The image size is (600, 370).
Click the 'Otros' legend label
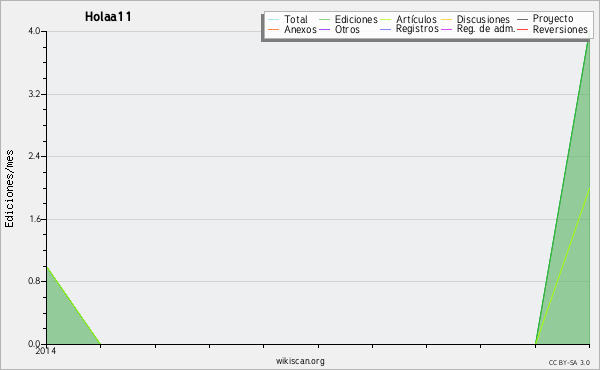click(x=347, y=29)
